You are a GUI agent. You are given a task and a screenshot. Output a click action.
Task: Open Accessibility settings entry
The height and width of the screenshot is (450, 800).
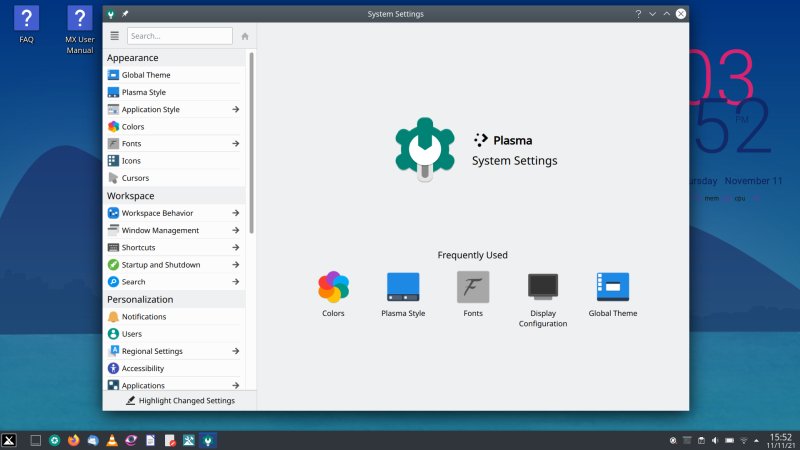(x=142, y=368)
